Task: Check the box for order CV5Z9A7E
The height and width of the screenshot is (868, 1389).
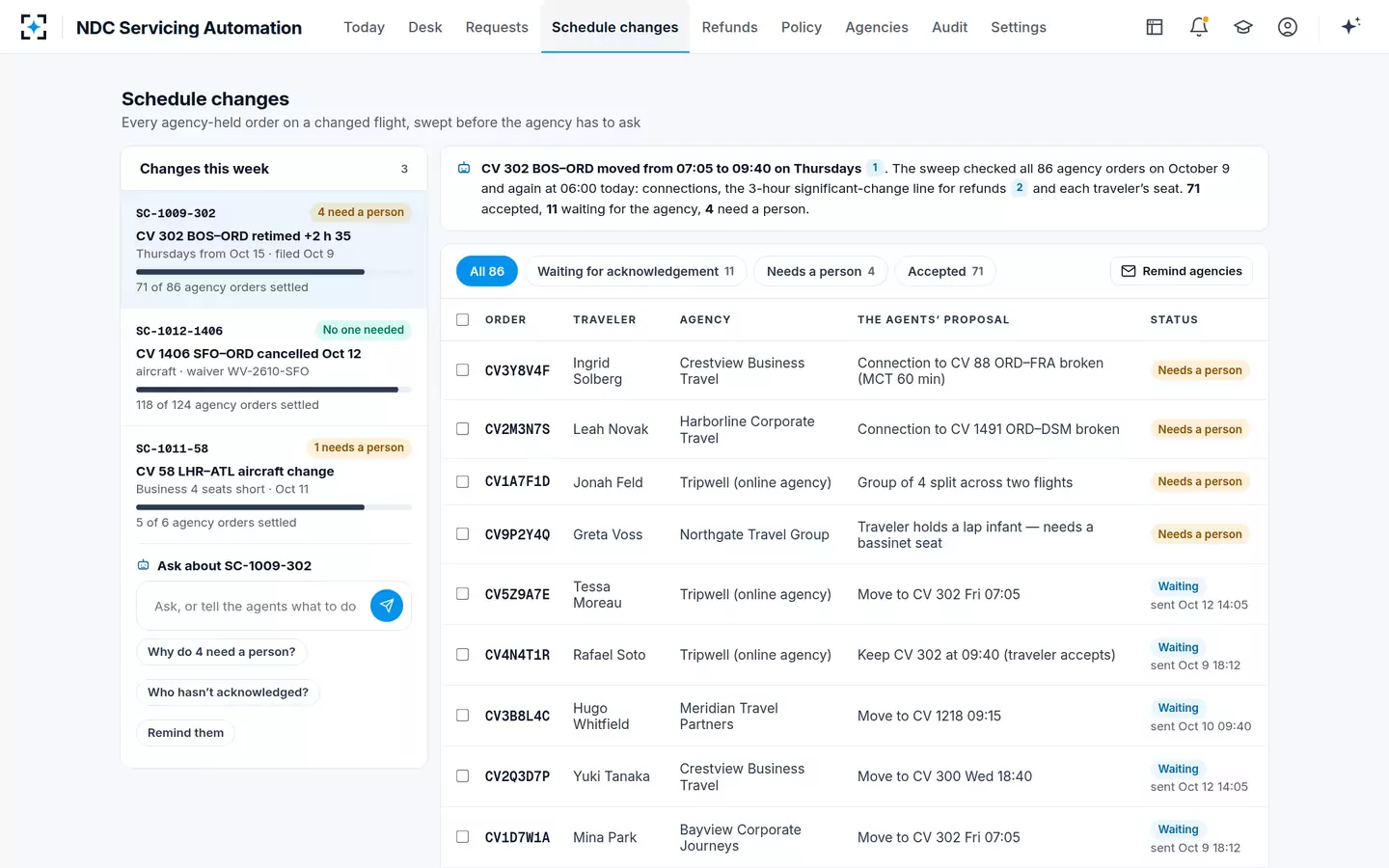Action: click(463, 594)
